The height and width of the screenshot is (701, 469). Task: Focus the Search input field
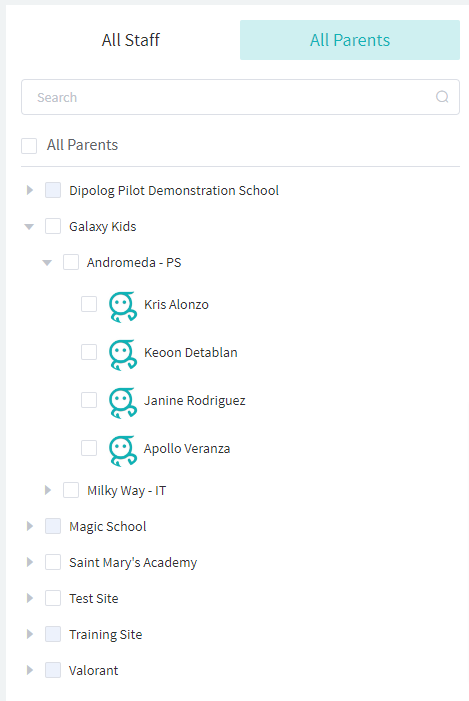coord(240,97)
